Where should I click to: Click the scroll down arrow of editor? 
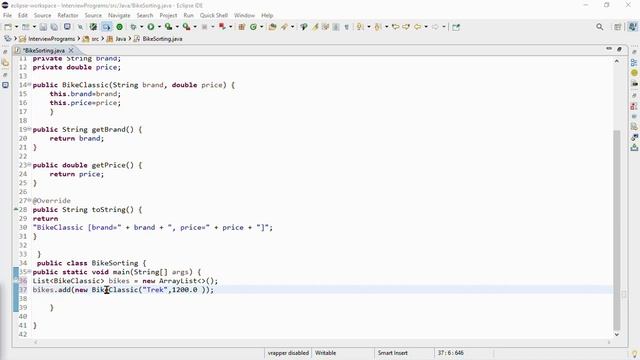(x=617, y=334)
